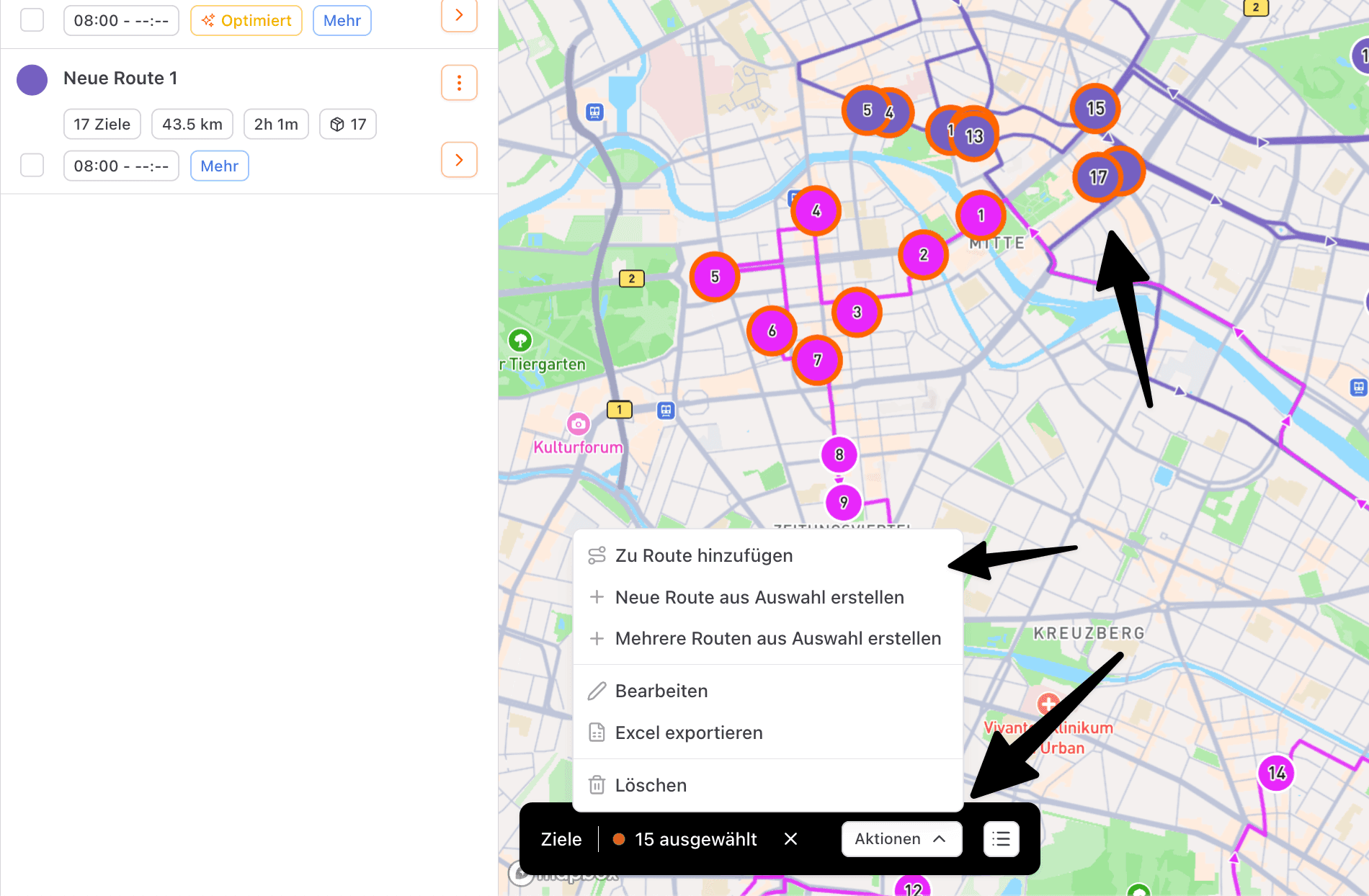Click the 08:00 time field of Neue Route 1
This screenshot has width=1369, height=896.
(121, 166)
